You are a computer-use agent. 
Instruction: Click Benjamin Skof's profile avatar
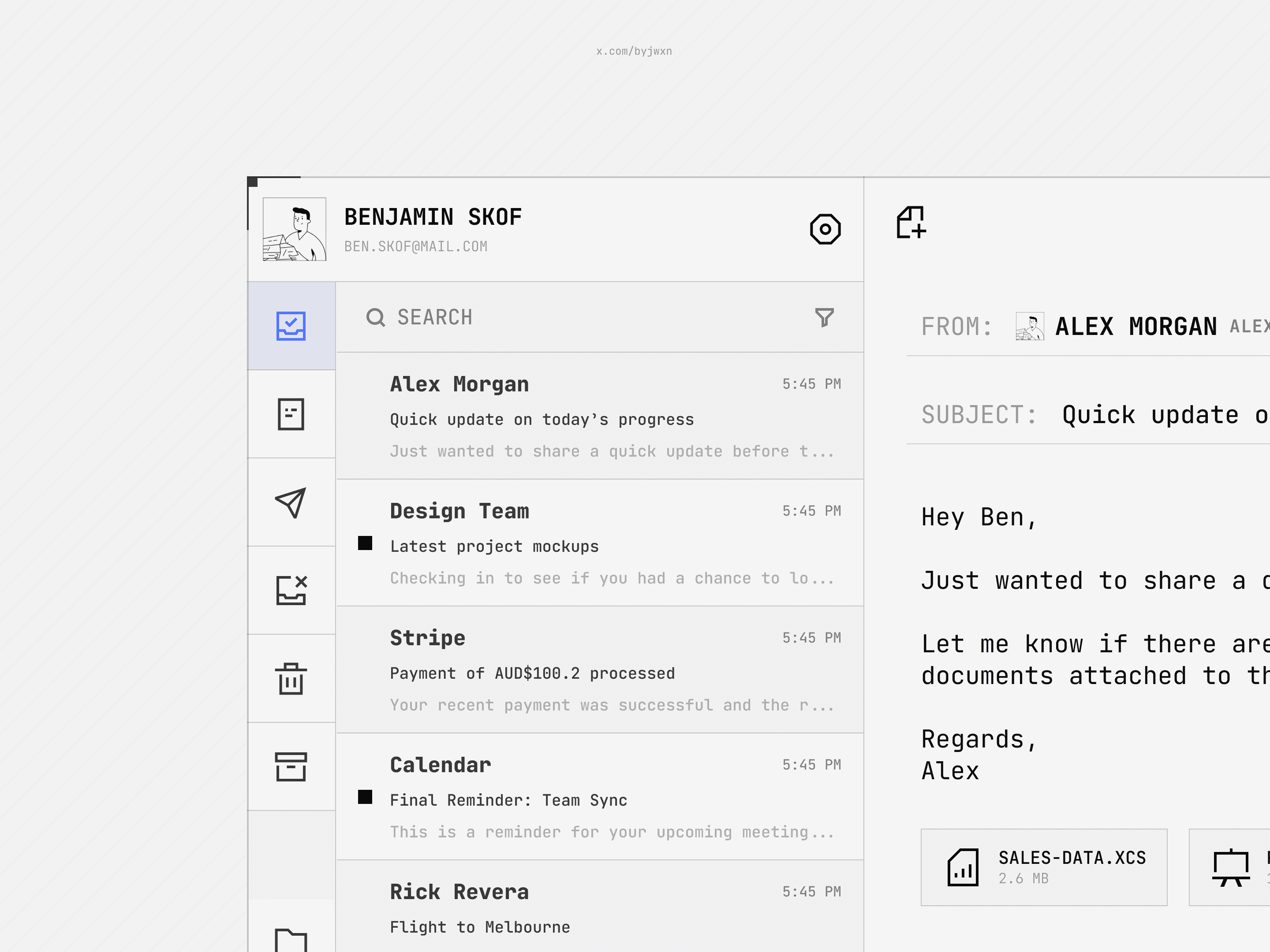295,230
